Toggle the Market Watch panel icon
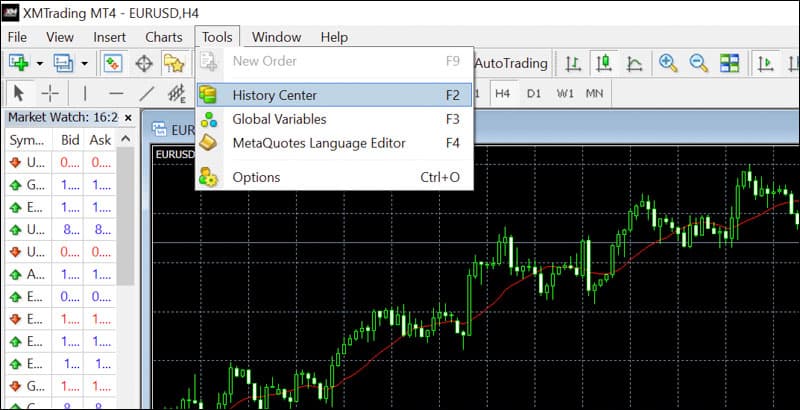Viewport: 800px width, 410px height. (x=113, y=63)
